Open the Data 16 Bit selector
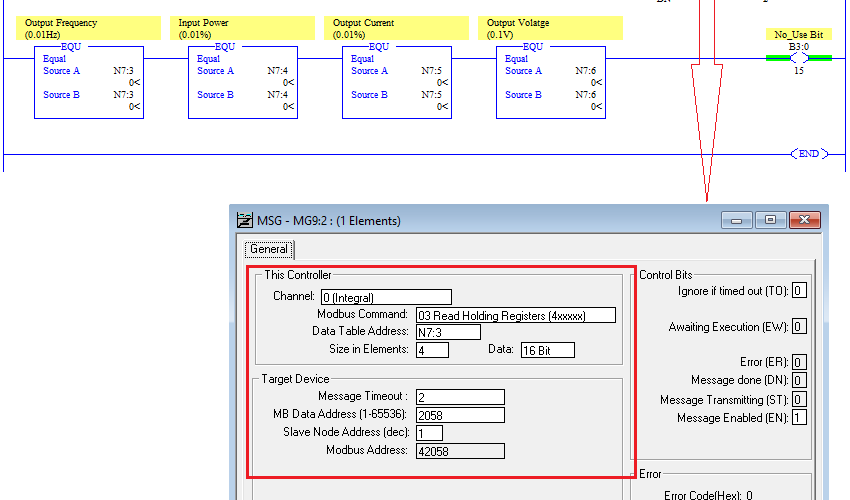Viewport: 850px width, 500px height. point(548,350)
